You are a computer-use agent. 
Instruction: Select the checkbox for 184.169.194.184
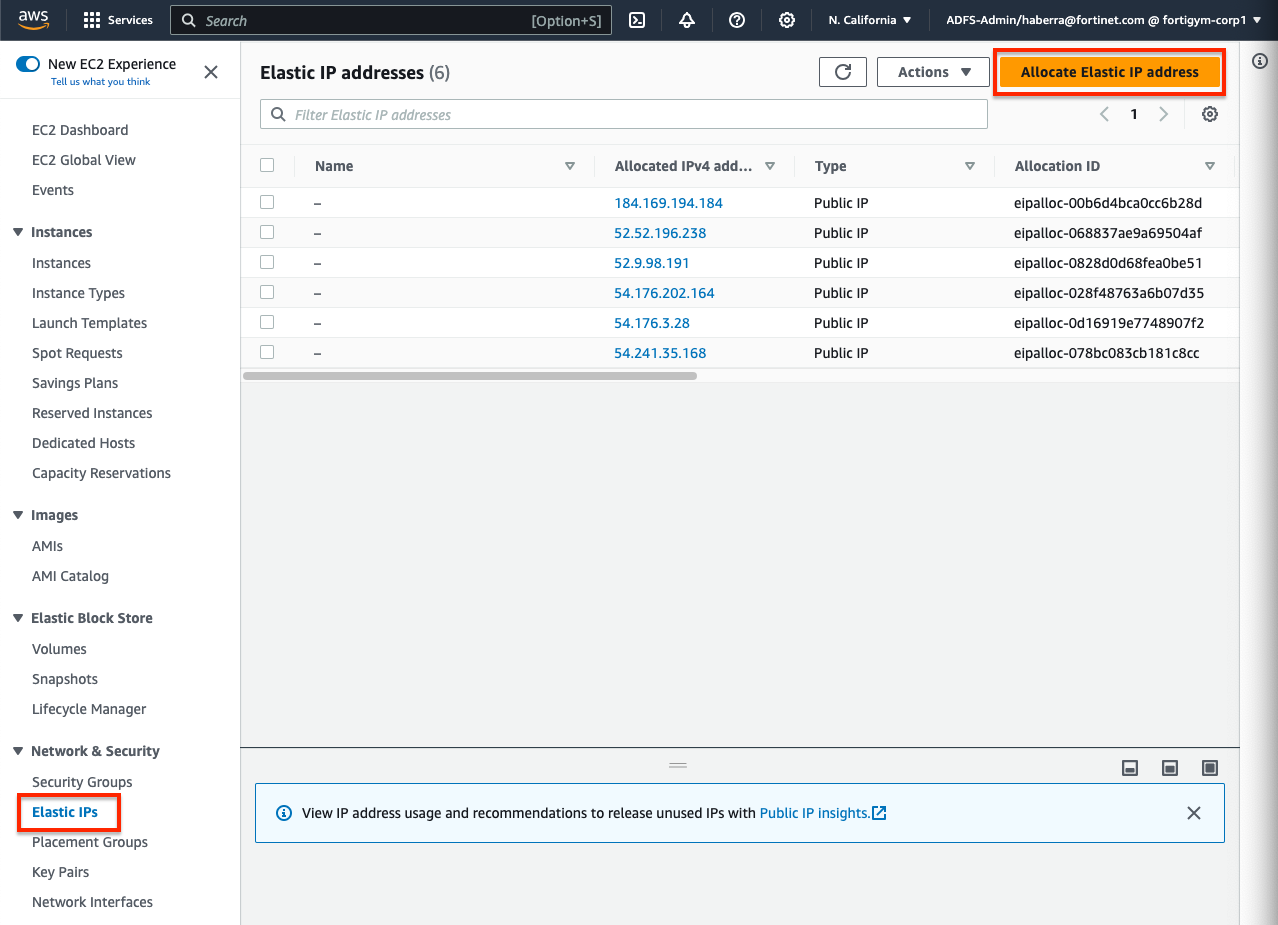click(267, 202)
